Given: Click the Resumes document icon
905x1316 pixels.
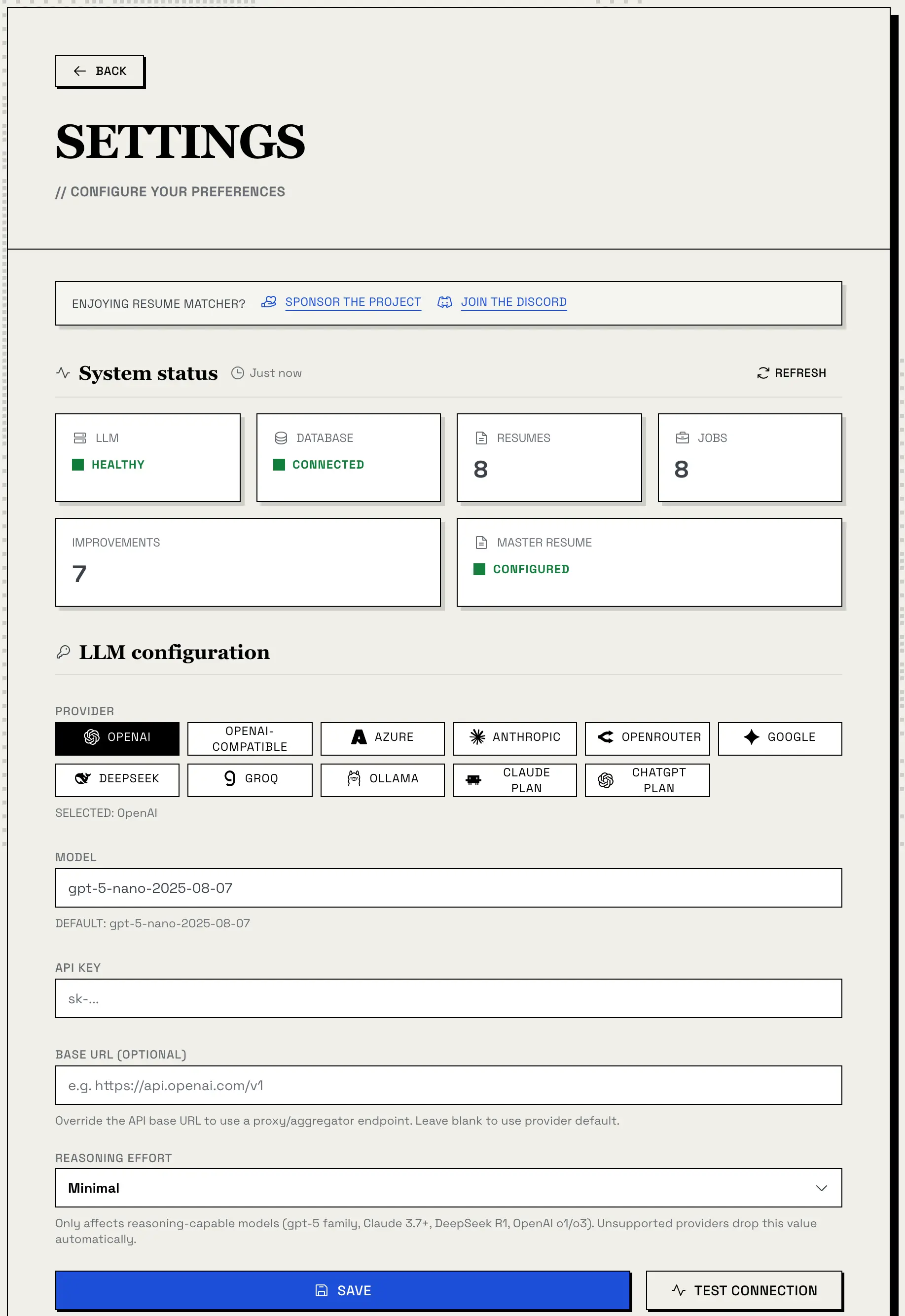Looking at the screenshot, I should [x=481, y=439].
